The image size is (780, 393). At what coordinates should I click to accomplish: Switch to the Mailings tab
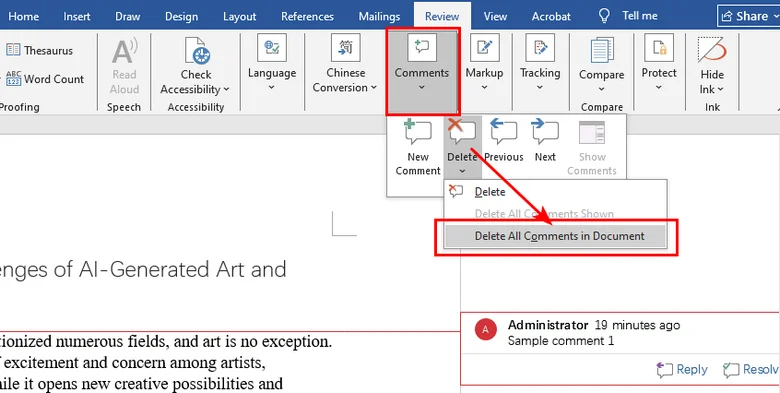click(x=379, y=16)
